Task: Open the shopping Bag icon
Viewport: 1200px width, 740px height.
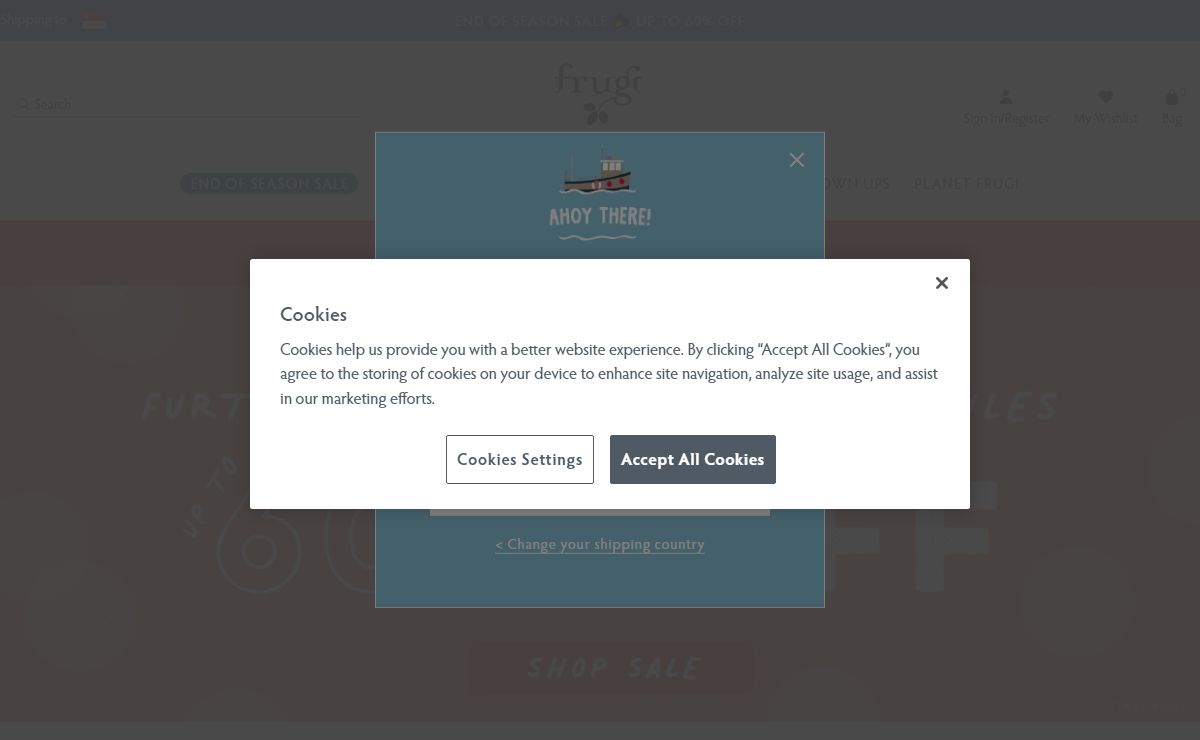Action: coord(1172,97)
